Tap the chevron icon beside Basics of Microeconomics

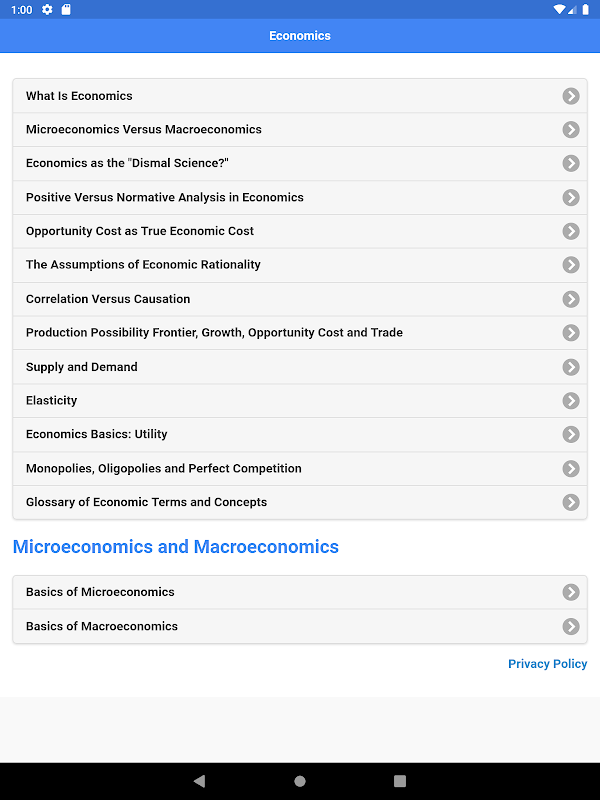click(x=571, y=592)
